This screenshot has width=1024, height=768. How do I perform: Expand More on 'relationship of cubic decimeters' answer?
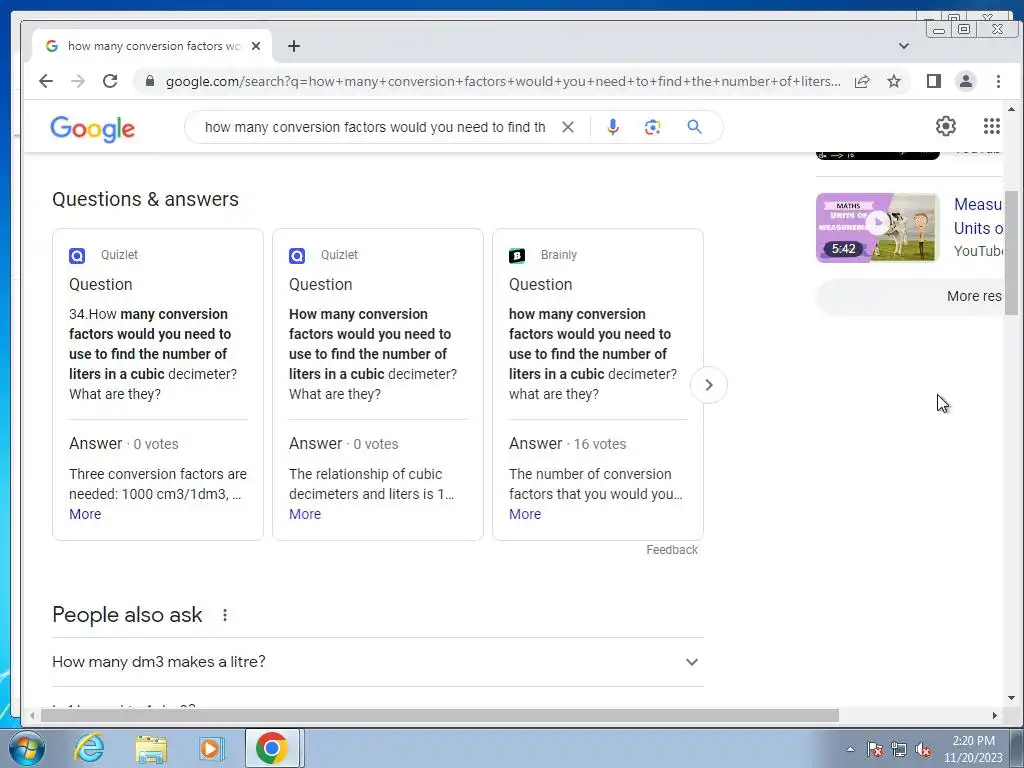point(305,514)
